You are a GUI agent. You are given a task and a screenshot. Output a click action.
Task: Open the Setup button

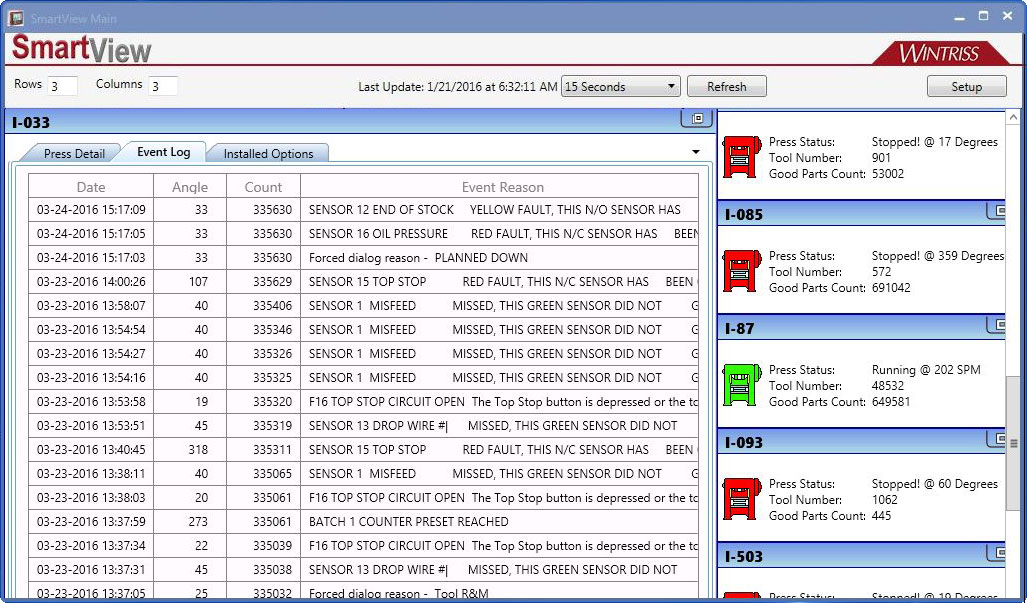(x=966, y=86)
